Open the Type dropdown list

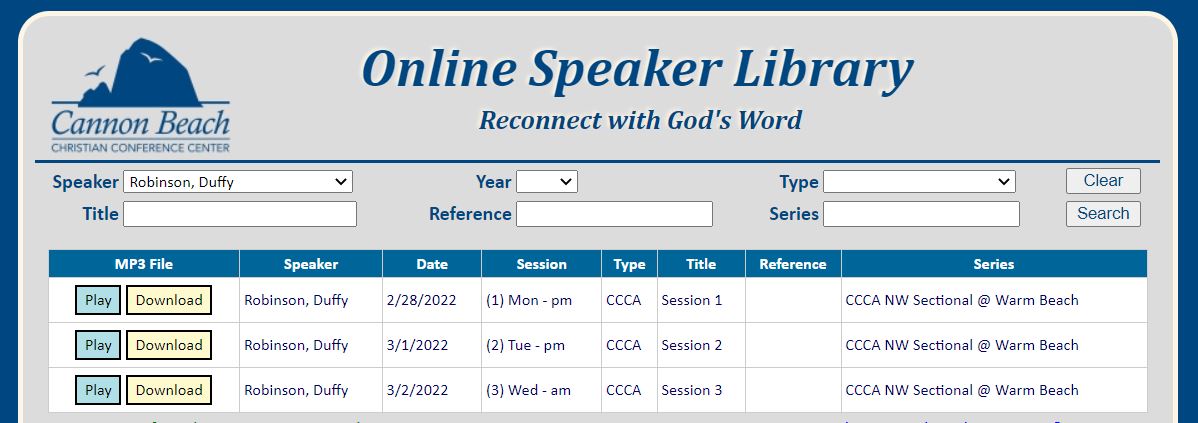919,182
